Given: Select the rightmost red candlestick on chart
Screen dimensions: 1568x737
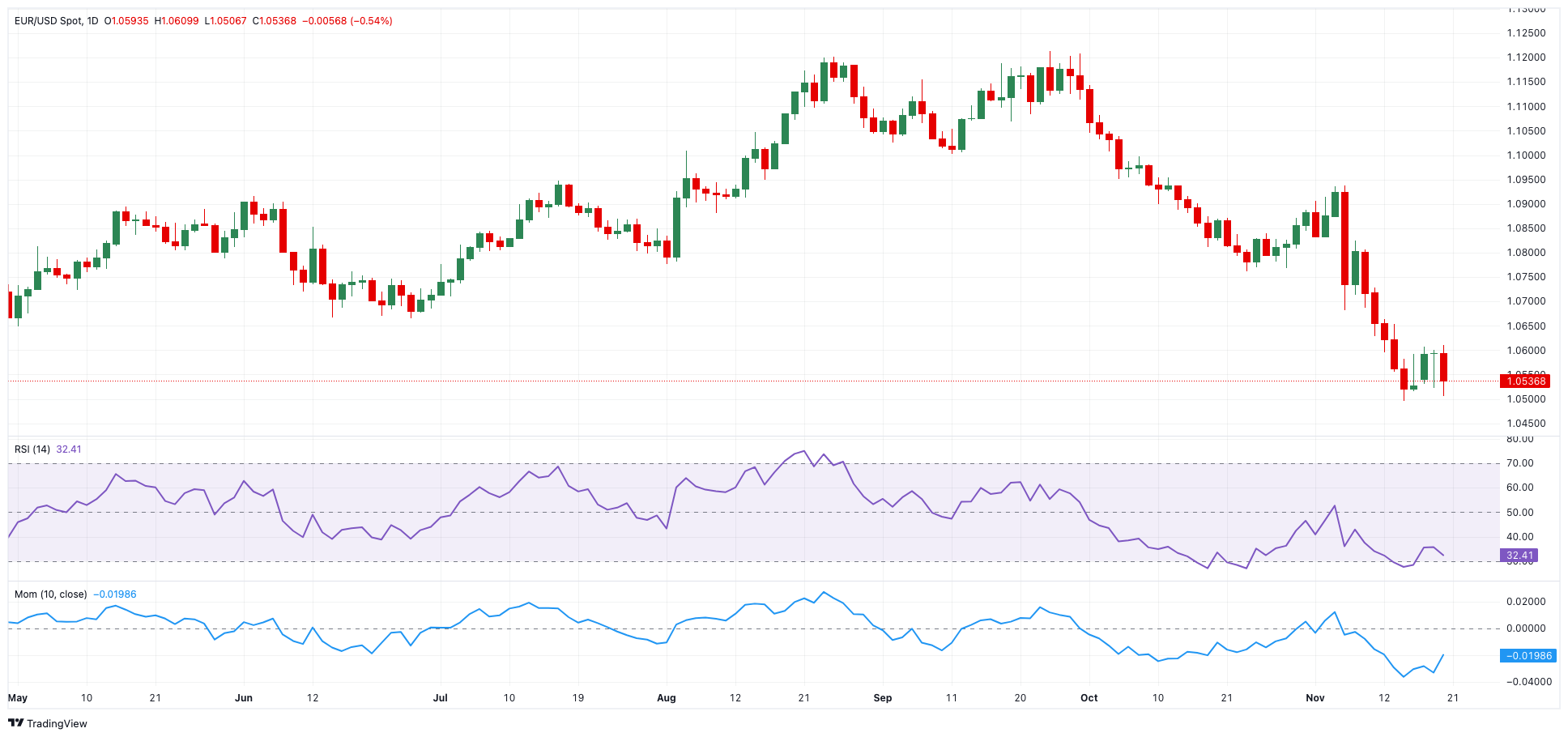Looking at the screenshot, I should pyautogui.click(x=1443, y=367).
